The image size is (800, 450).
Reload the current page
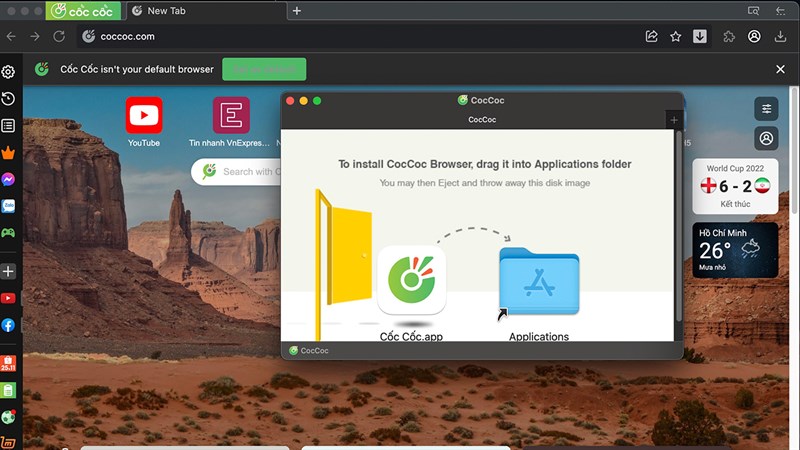[x=59, y=36]
